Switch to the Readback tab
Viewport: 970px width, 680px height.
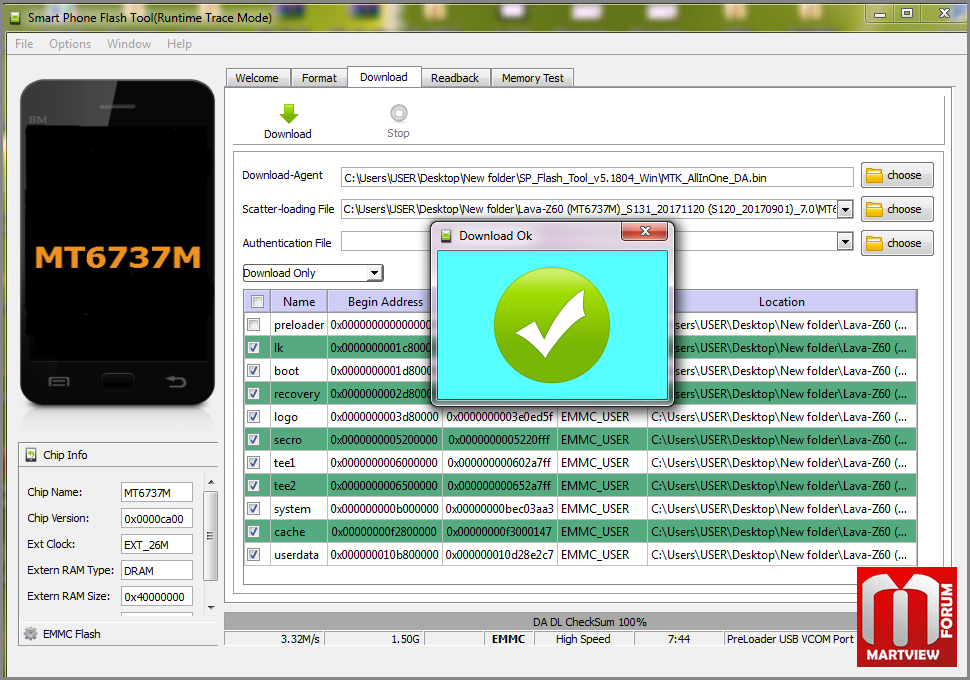coord(455,78)
